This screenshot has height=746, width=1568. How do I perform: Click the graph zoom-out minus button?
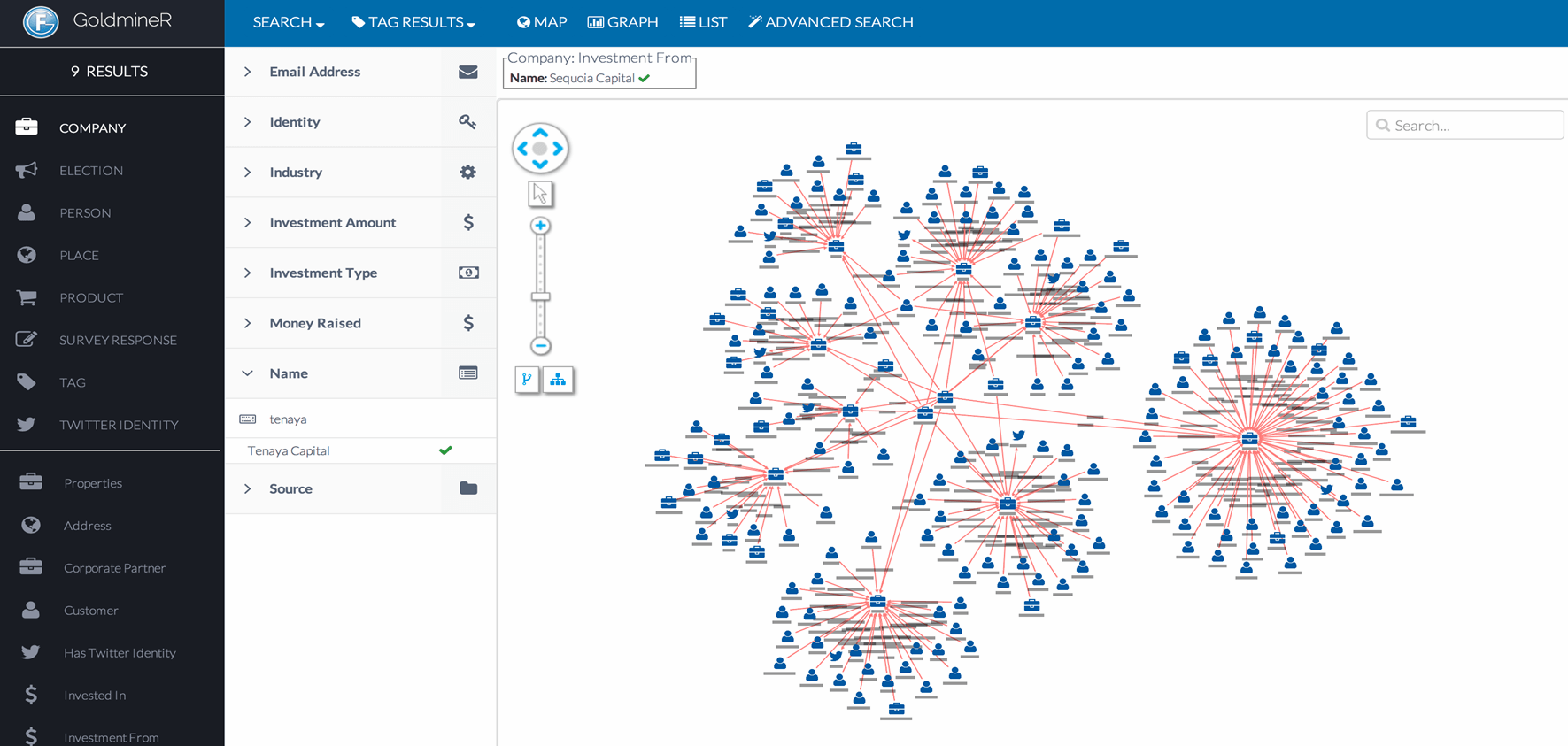pyautogui.click(x=540, y=346)
